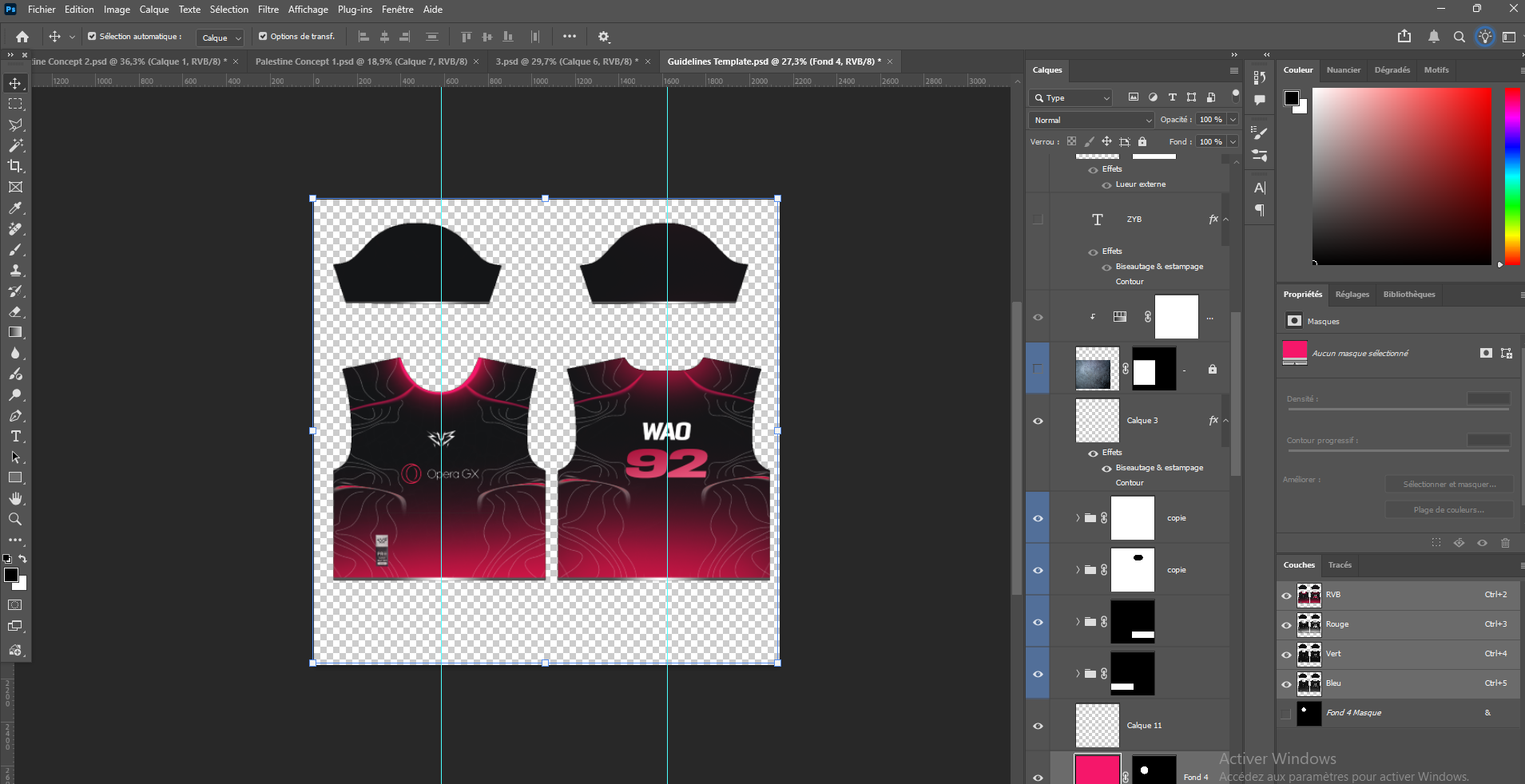Image resolution: width=1525 pixels, height=784 pixels.
Task: Select the Hand tool
Action: tap(15, 498)
